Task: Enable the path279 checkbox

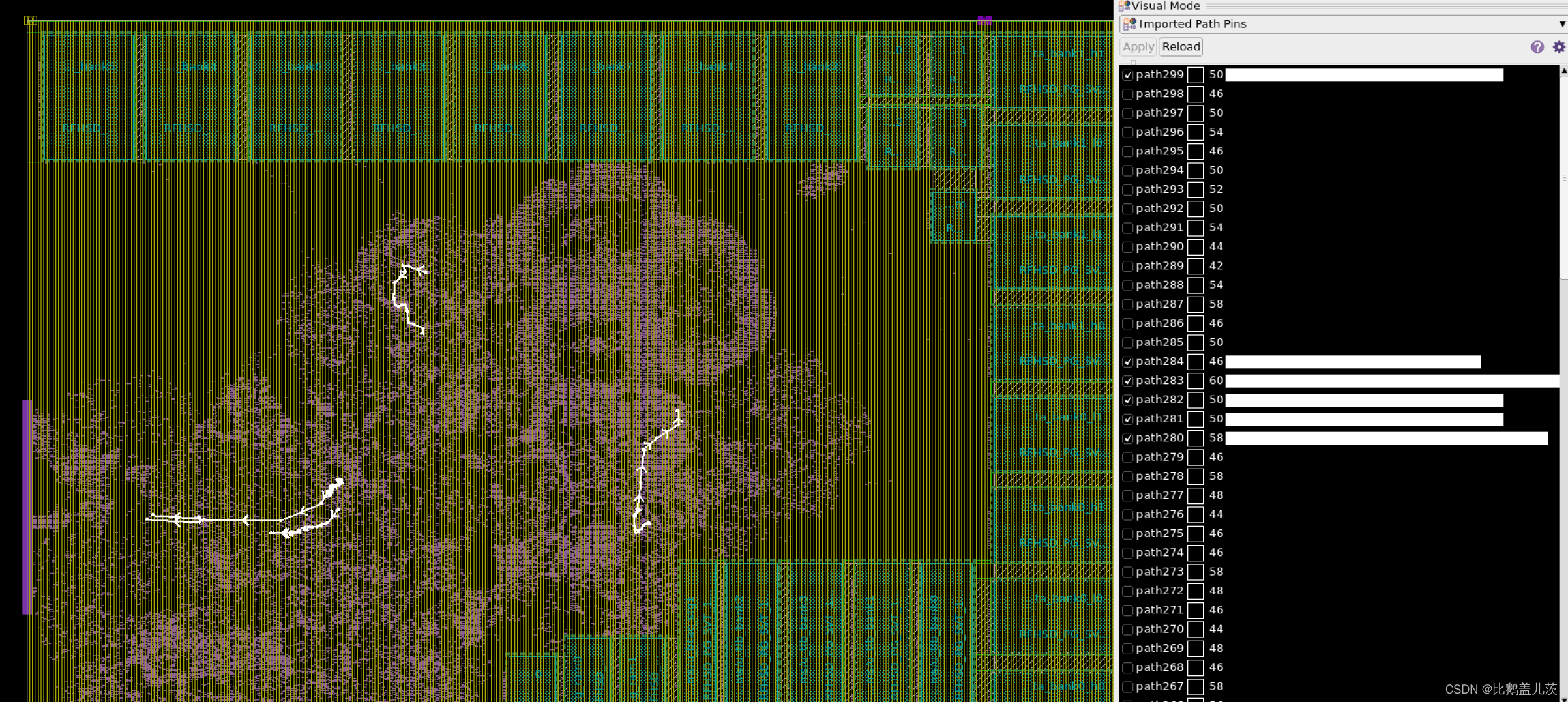Action: point(1128,458)
